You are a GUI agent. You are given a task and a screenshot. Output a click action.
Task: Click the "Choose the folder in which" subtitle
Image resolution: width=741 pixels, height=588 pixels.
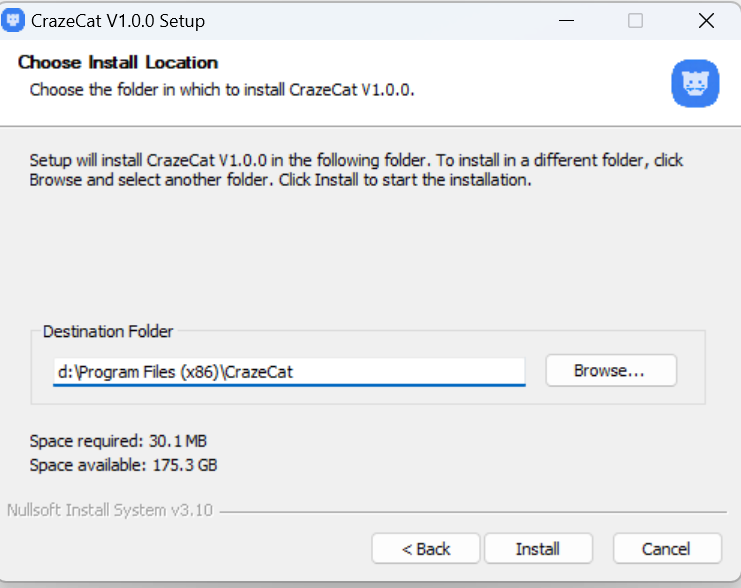222,89
